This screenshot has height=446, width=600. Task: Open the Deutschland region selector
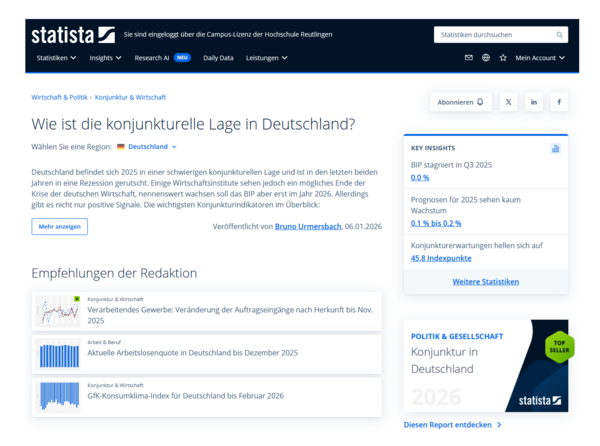tap(146, 147)
